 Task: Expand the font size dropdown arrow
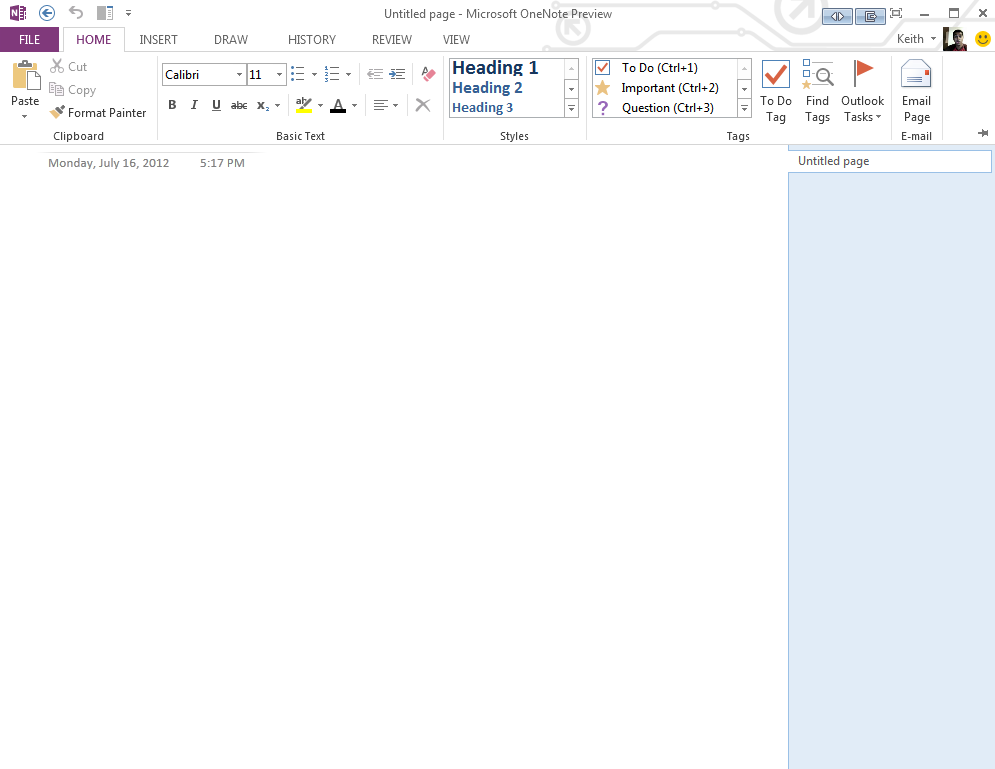click(x=279, y=75)
